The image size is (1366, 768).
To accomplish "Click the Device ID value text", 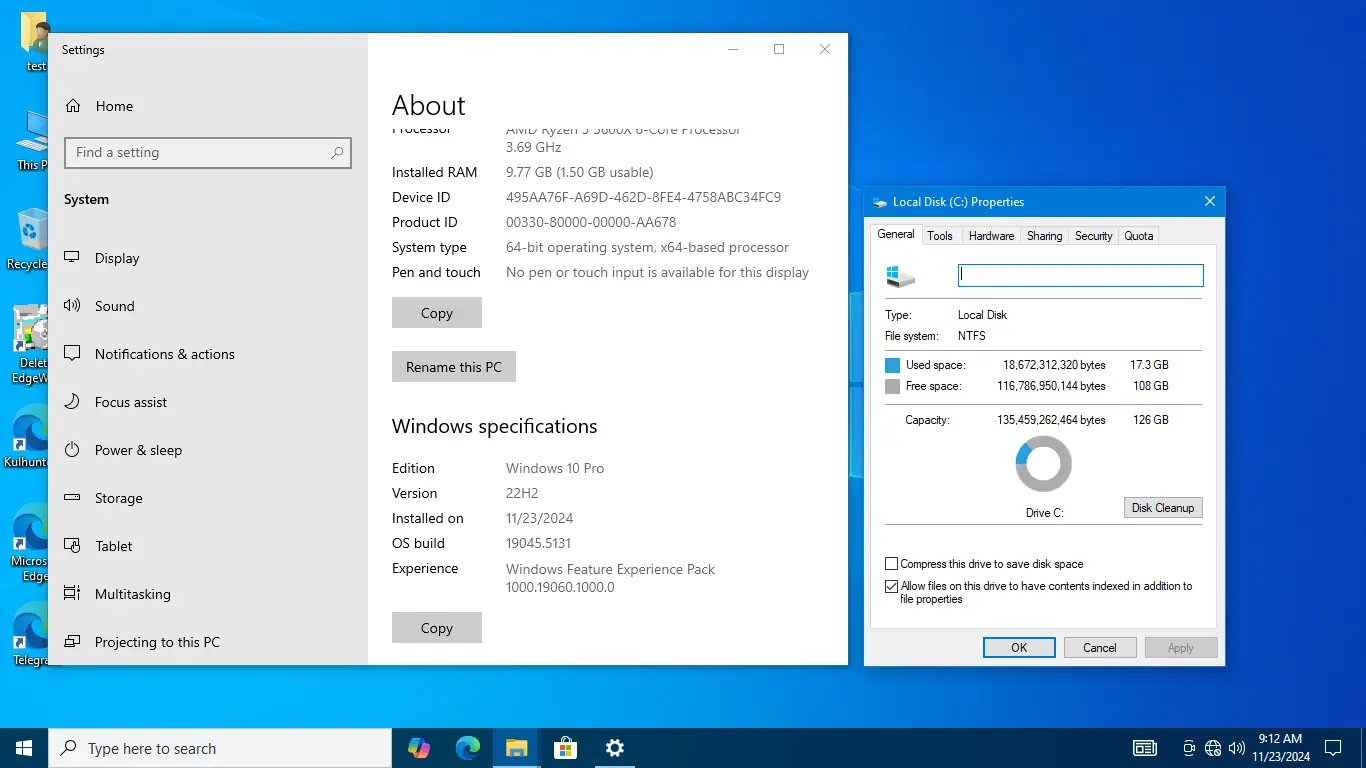I will point(643,197).
